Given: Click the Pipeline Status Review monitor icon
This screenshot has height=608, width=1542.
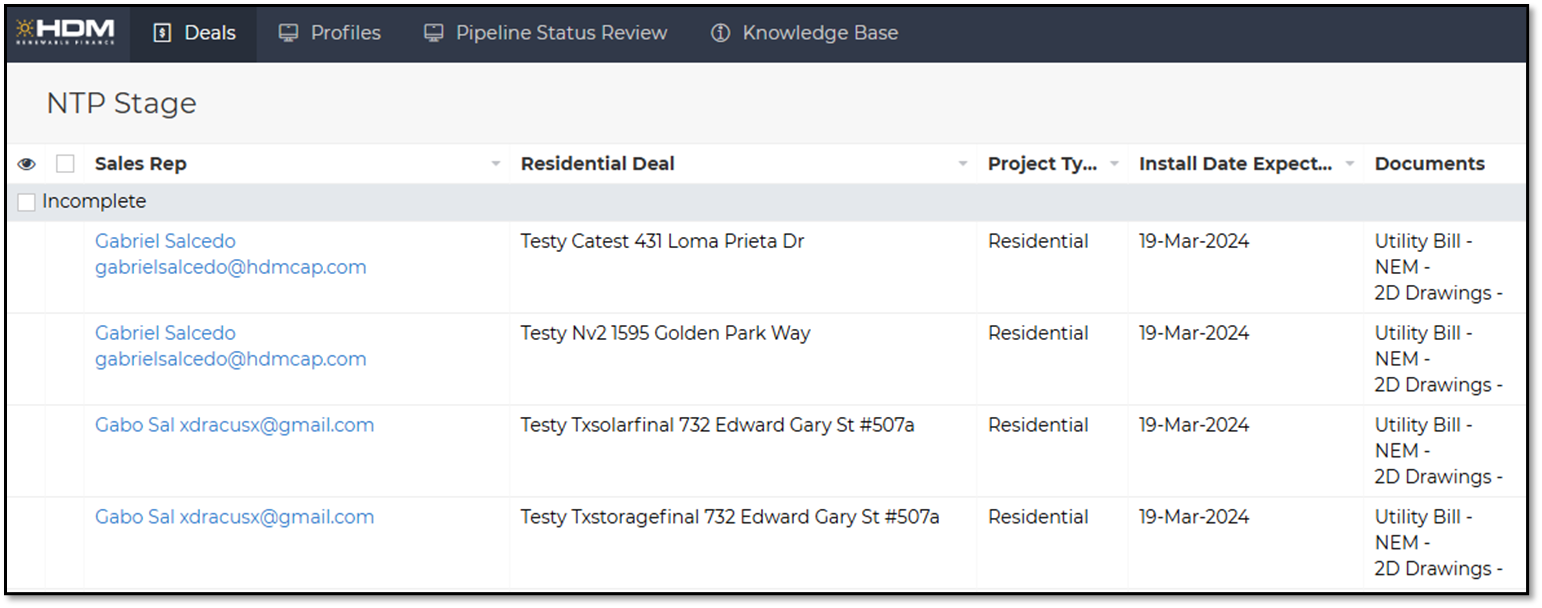Looking at the screenshot, I should point(433,33).
